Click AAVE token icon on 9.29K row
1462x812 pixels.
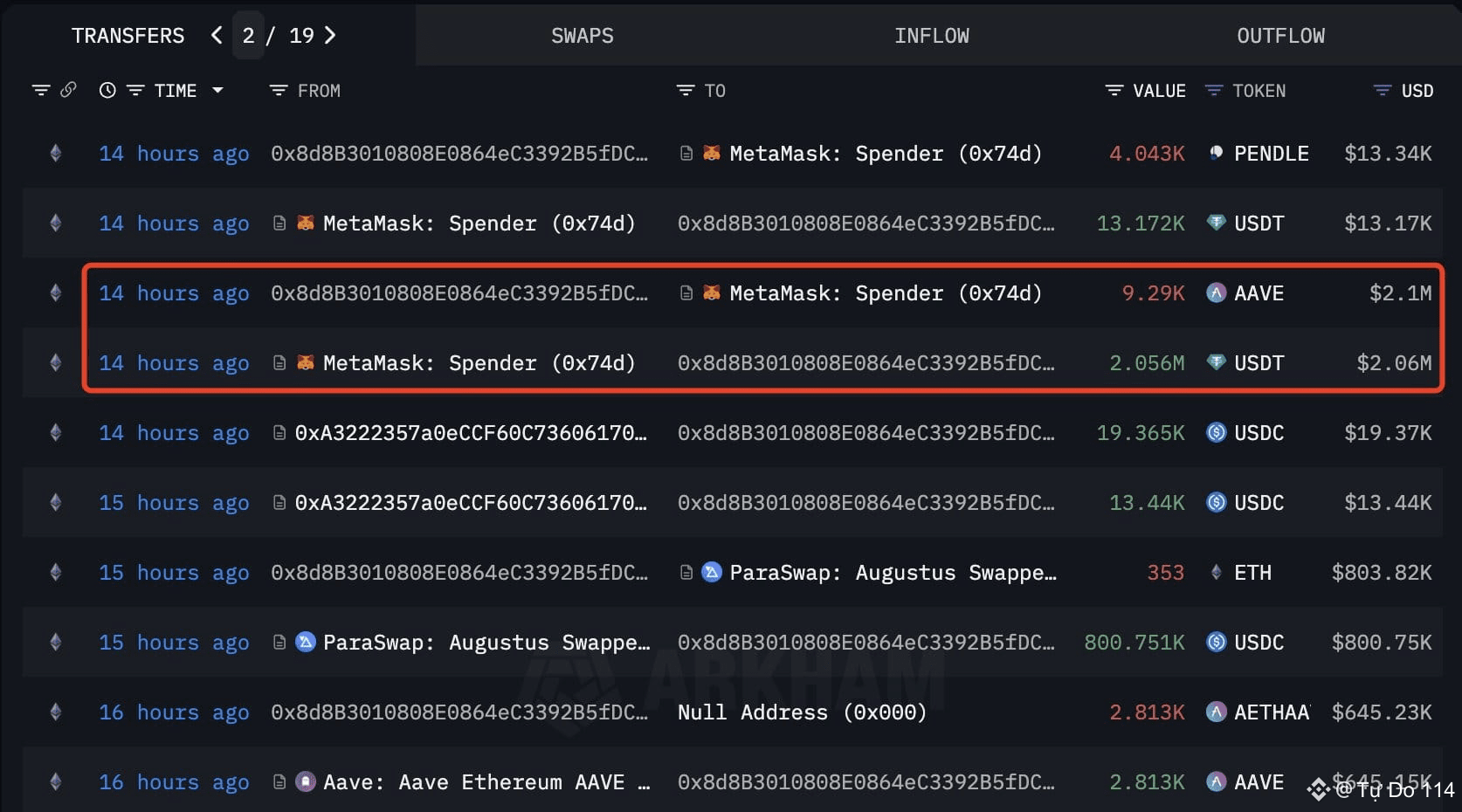pos(1216,293)
